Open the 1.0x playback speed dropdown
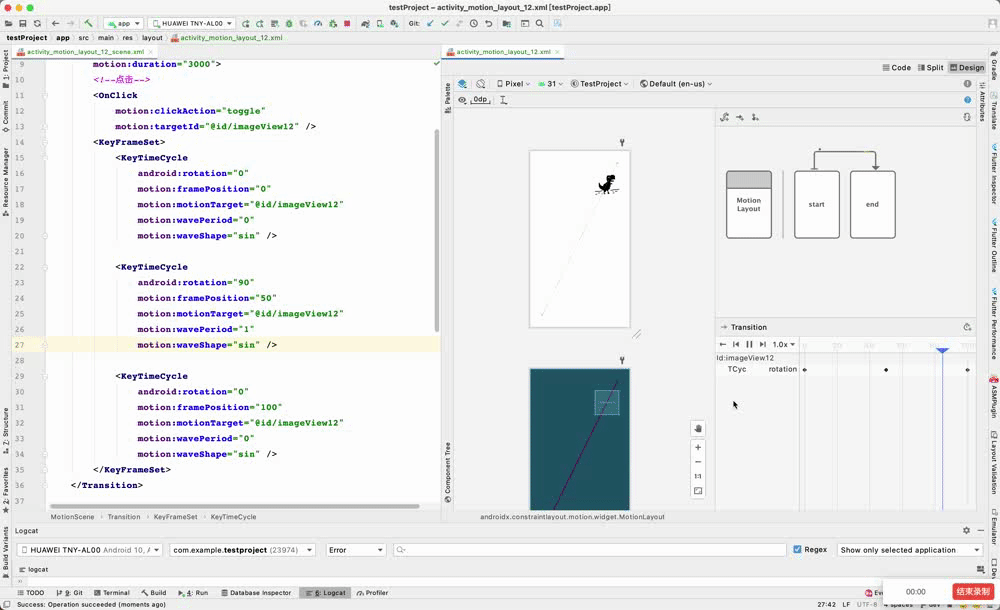This screenshot has width=1000, height=610. pos(784,345)
